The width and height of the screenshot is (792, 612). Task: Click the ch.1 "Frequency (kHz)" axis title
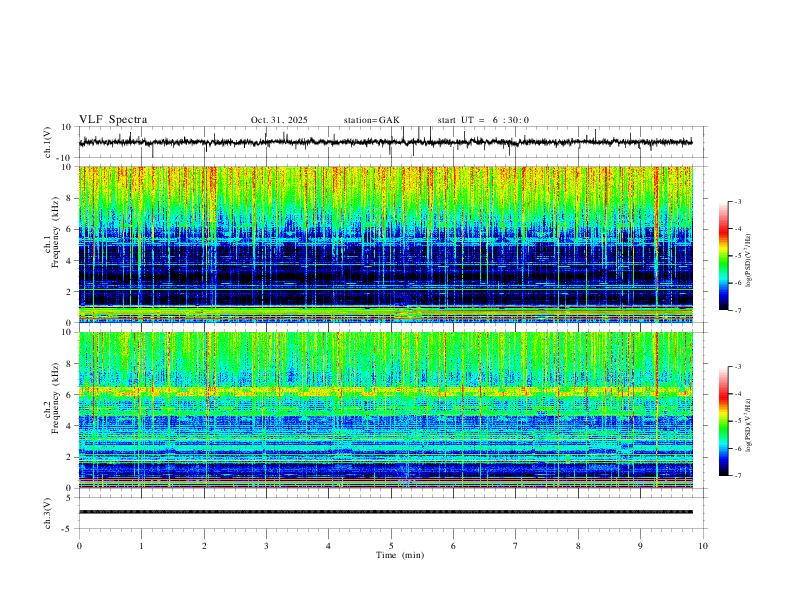[55, 233]
